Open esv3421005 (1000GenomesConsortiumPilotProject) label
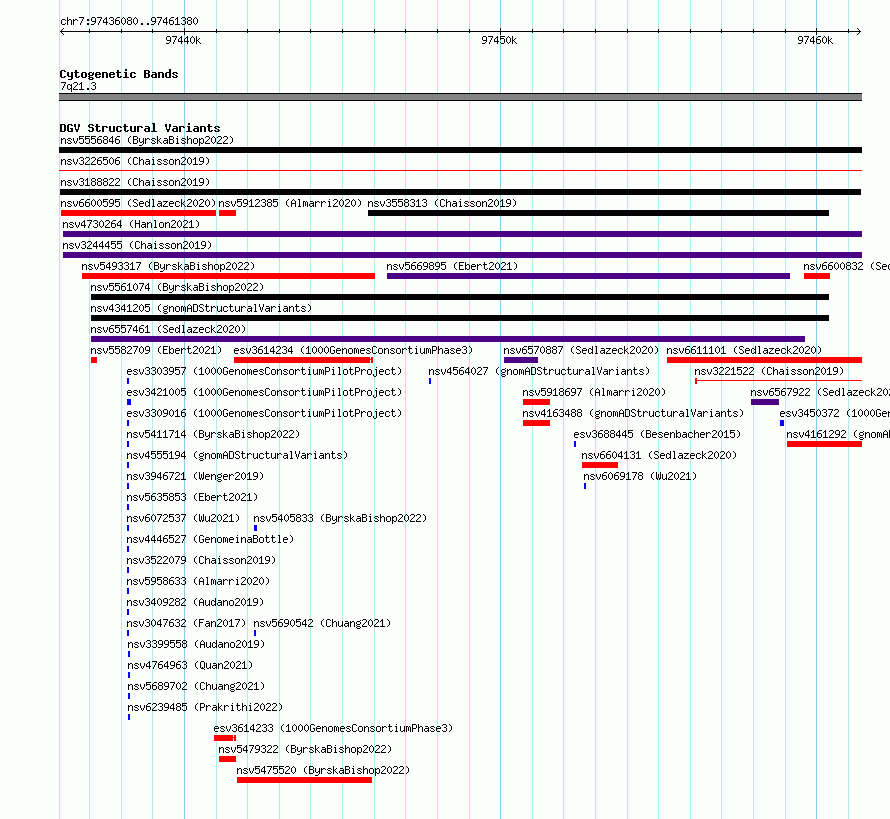The image size is (890, 819). click(x=264, y=392)
